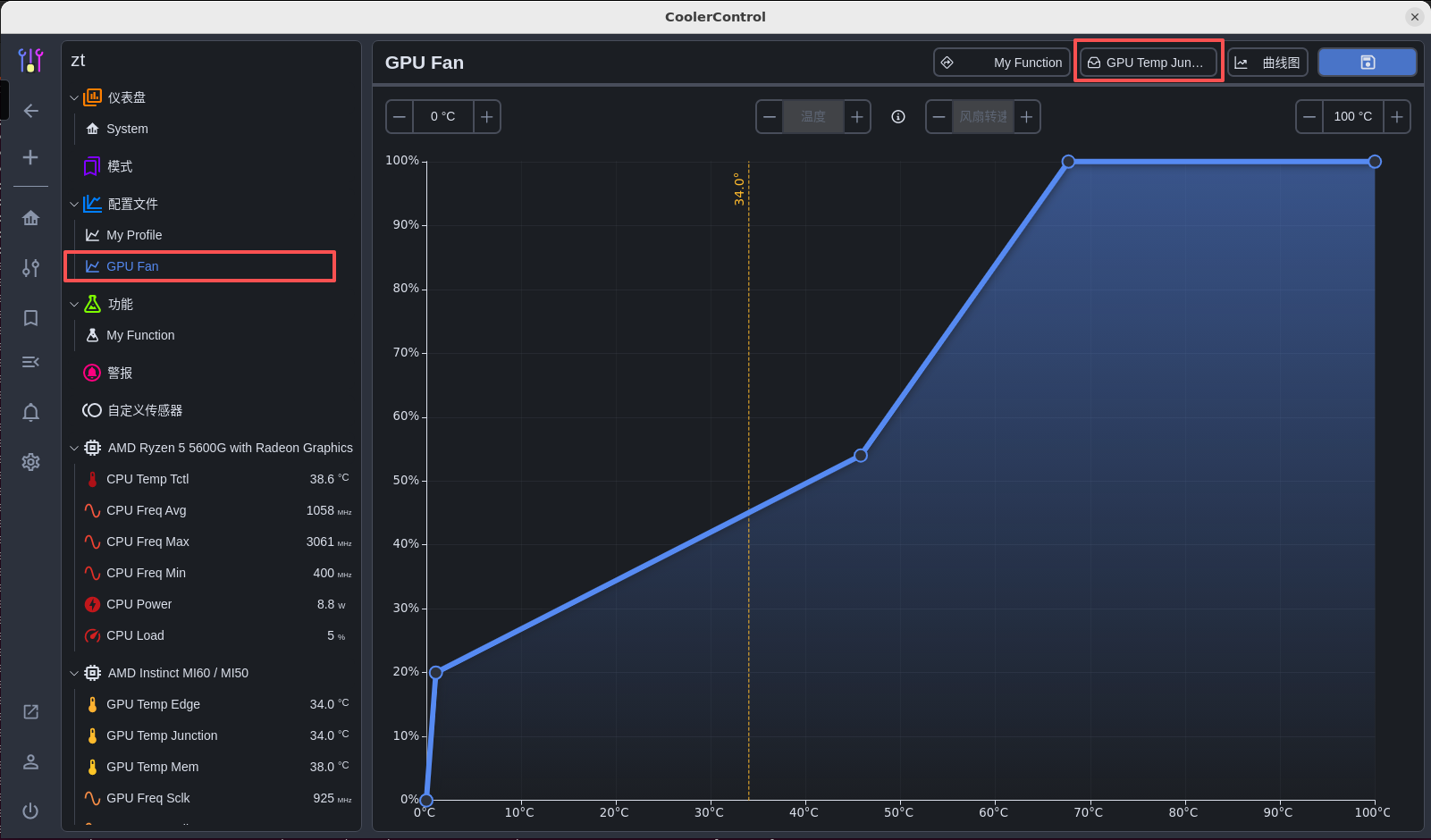
Task: Click the CPU Freq Avg wave icon
Action: [92, 510]
